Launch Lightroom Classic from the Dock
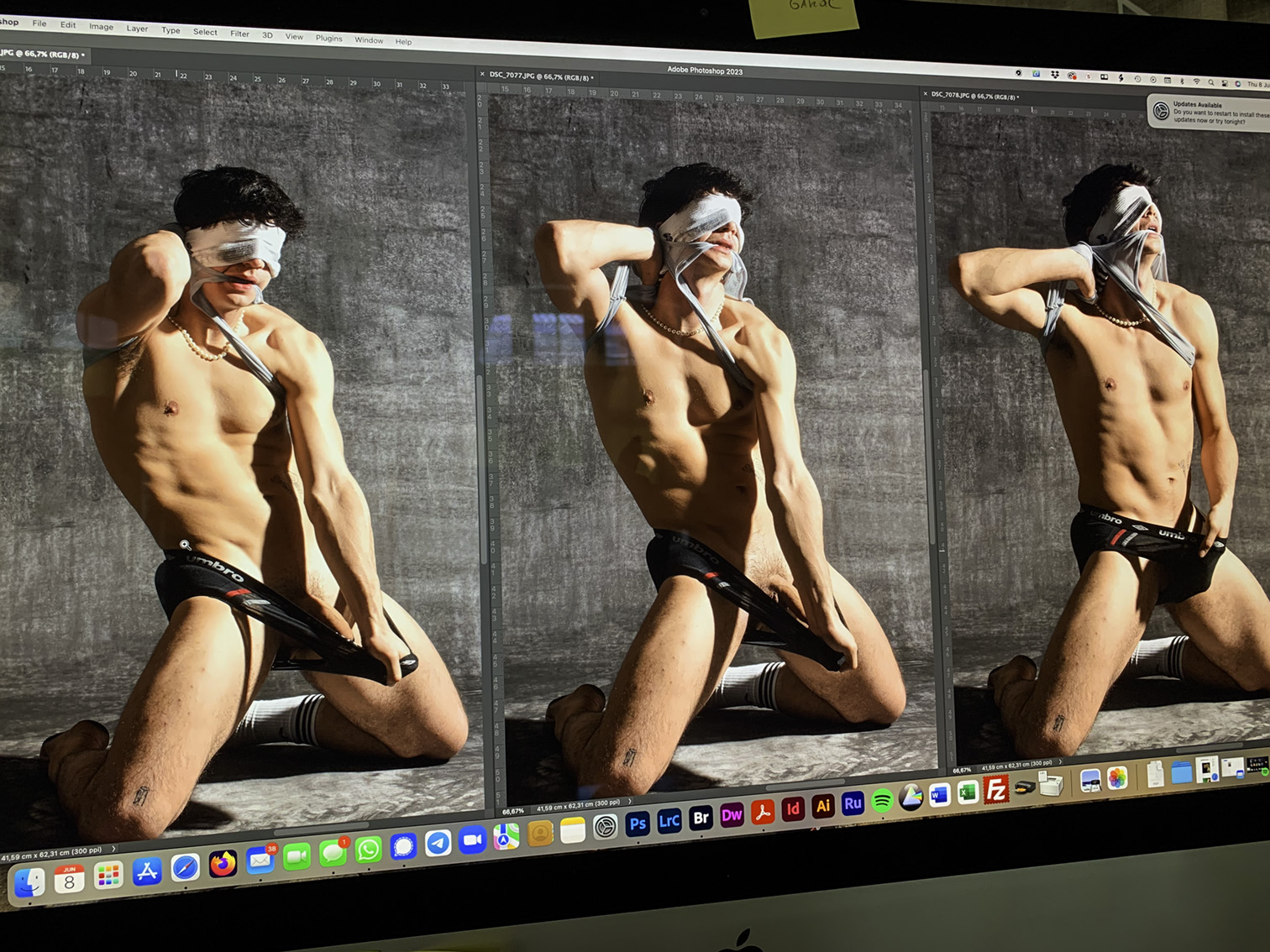The height and width of the screenshot is (952, 1270). point(669,821)
